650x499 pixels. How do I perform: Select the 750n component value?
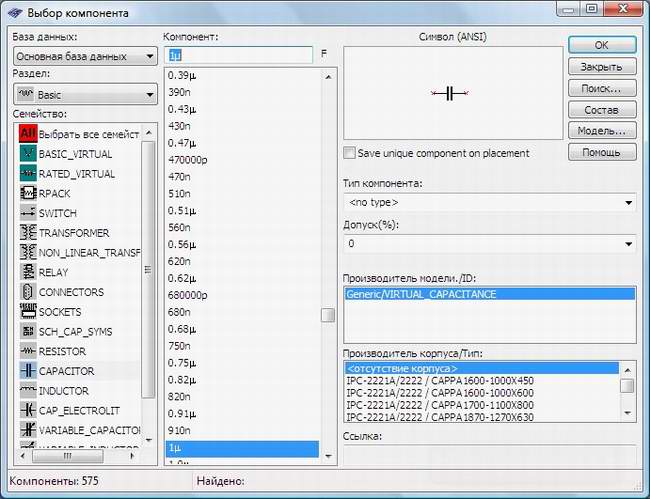(x=179, y=346)
